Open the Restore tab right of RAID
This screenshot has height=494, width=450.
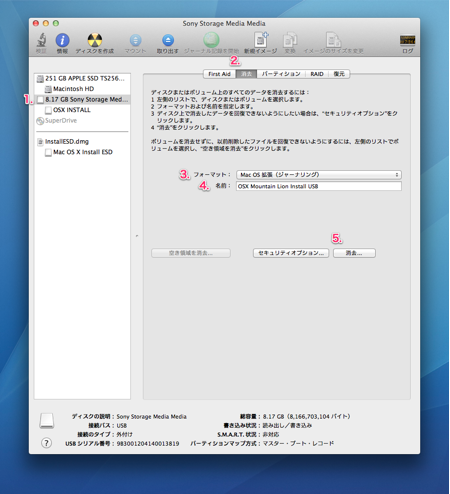[339, 74]
